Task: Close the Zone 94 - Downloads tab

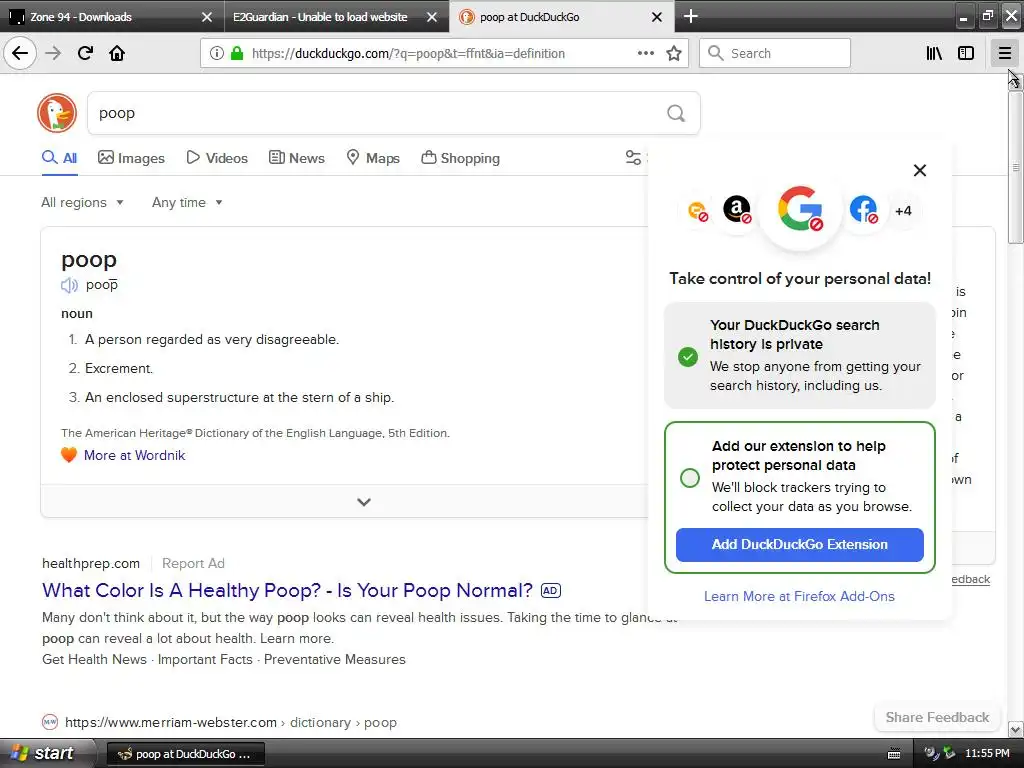Action: coord(206,17)
